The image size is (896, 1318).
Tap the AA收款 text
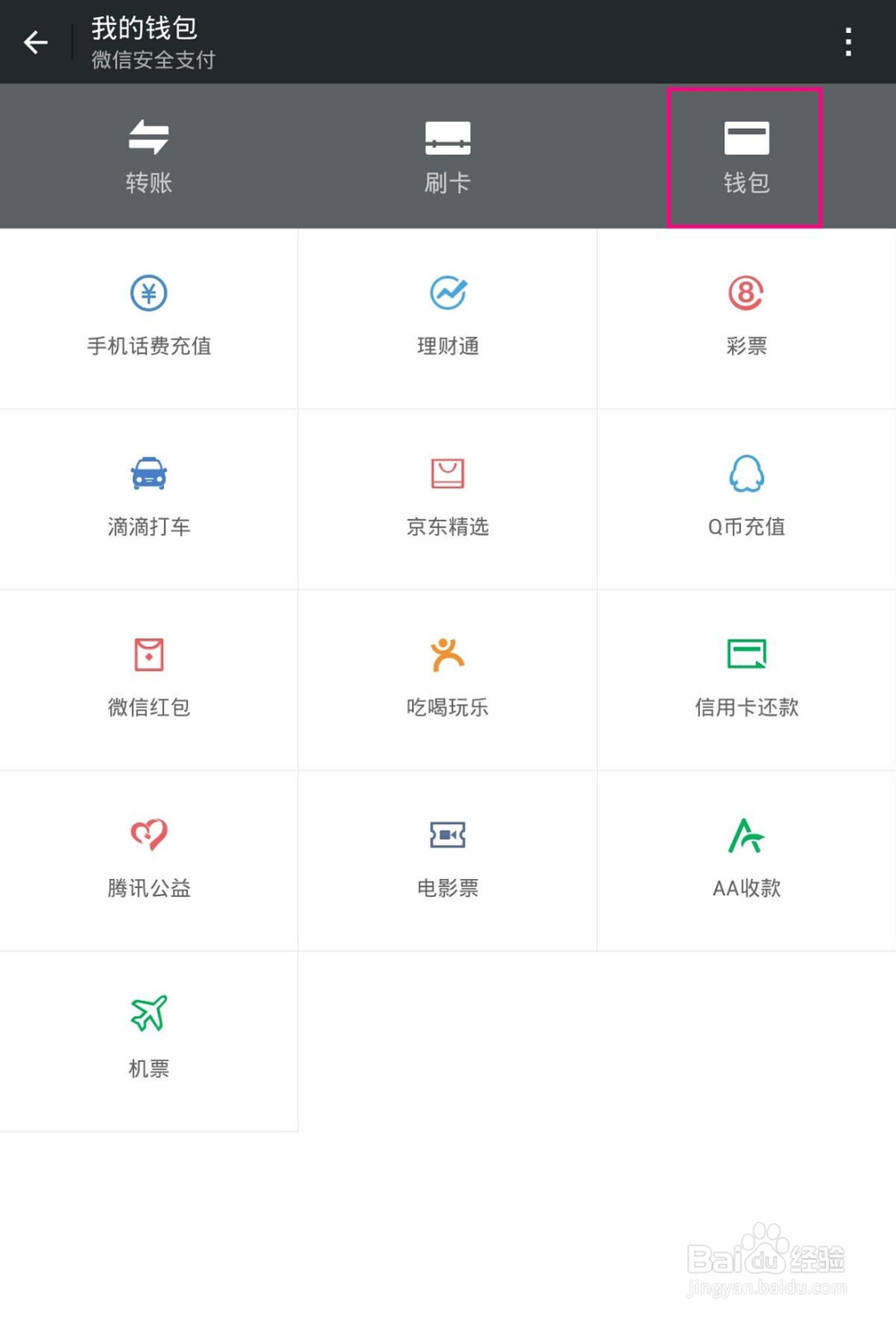[746, 888]
